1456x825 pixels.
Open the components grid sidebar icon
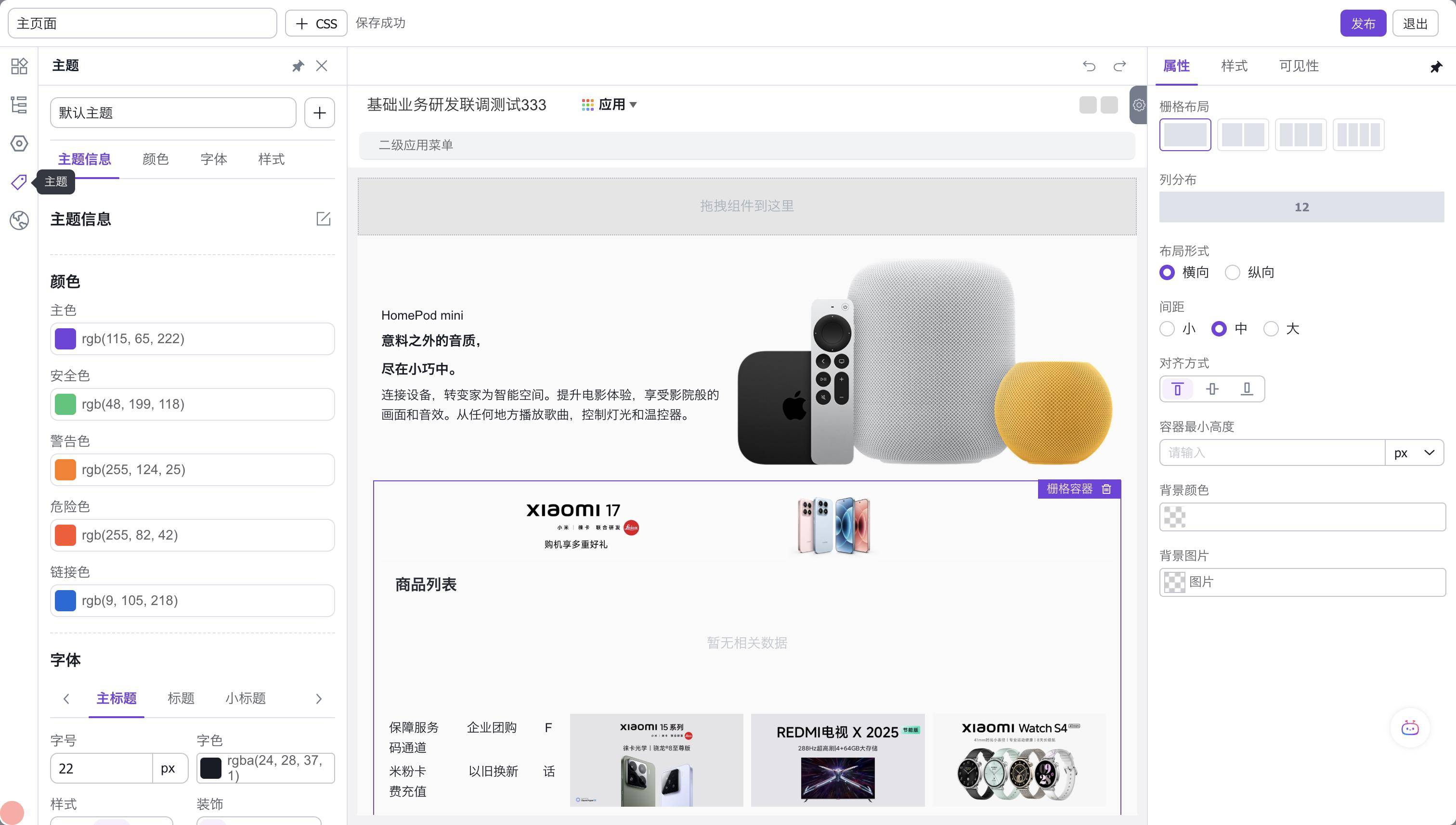[19, 66]
